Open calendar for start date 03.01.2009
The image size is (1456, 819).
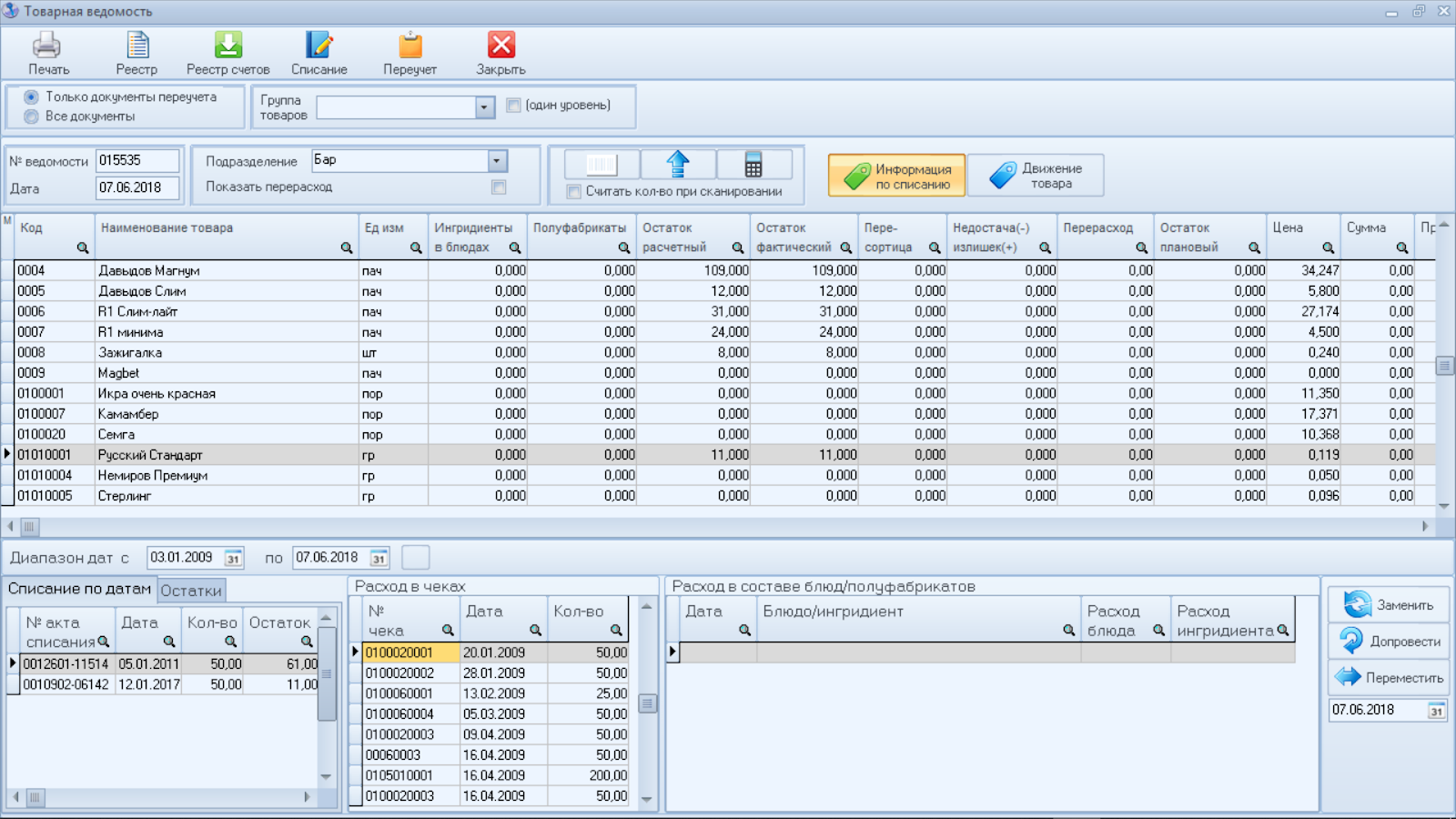[x=233, y=559]
